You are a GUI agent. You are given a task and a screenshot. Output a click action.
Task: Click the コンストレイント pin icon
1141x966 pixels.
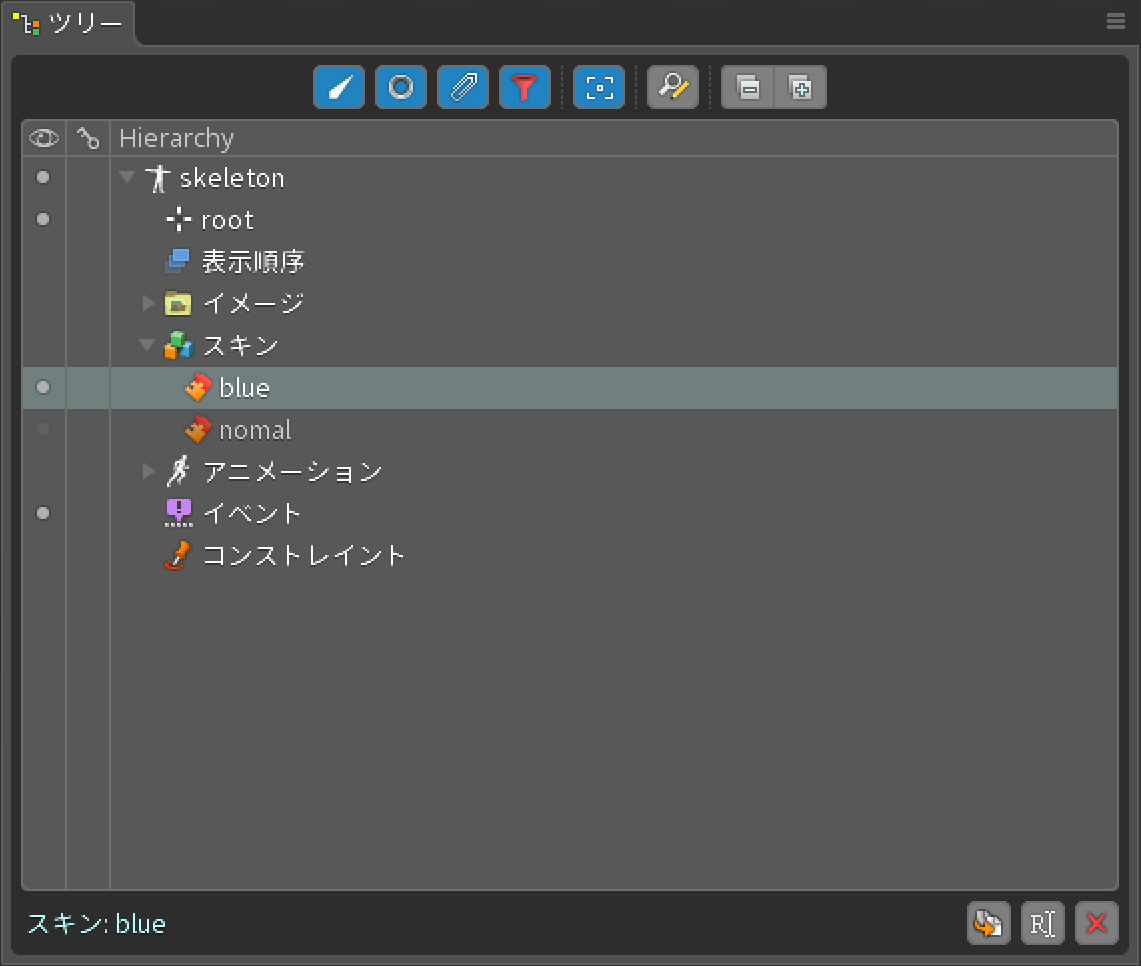pyautogui.click(x=178, y=555)
